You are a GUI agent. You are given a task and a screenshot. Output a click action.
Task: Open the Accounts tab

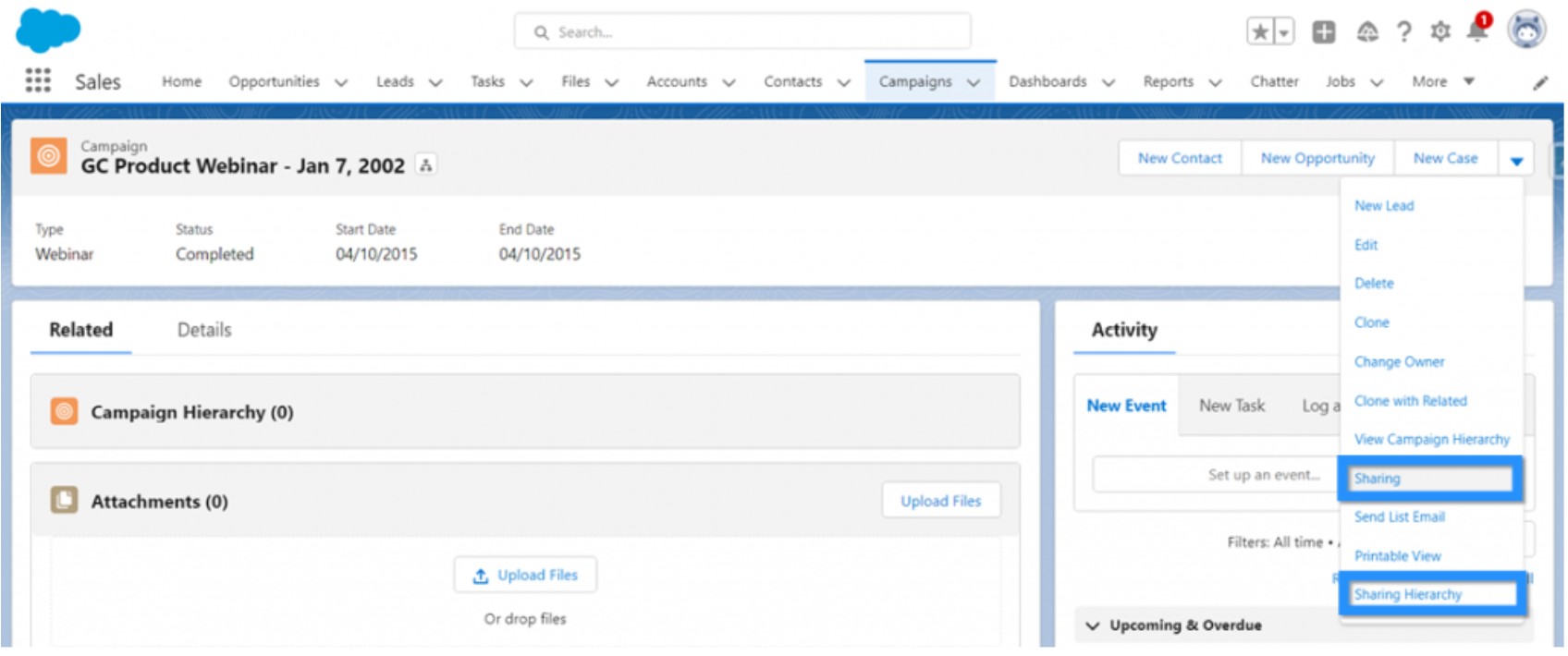point(677,81)
